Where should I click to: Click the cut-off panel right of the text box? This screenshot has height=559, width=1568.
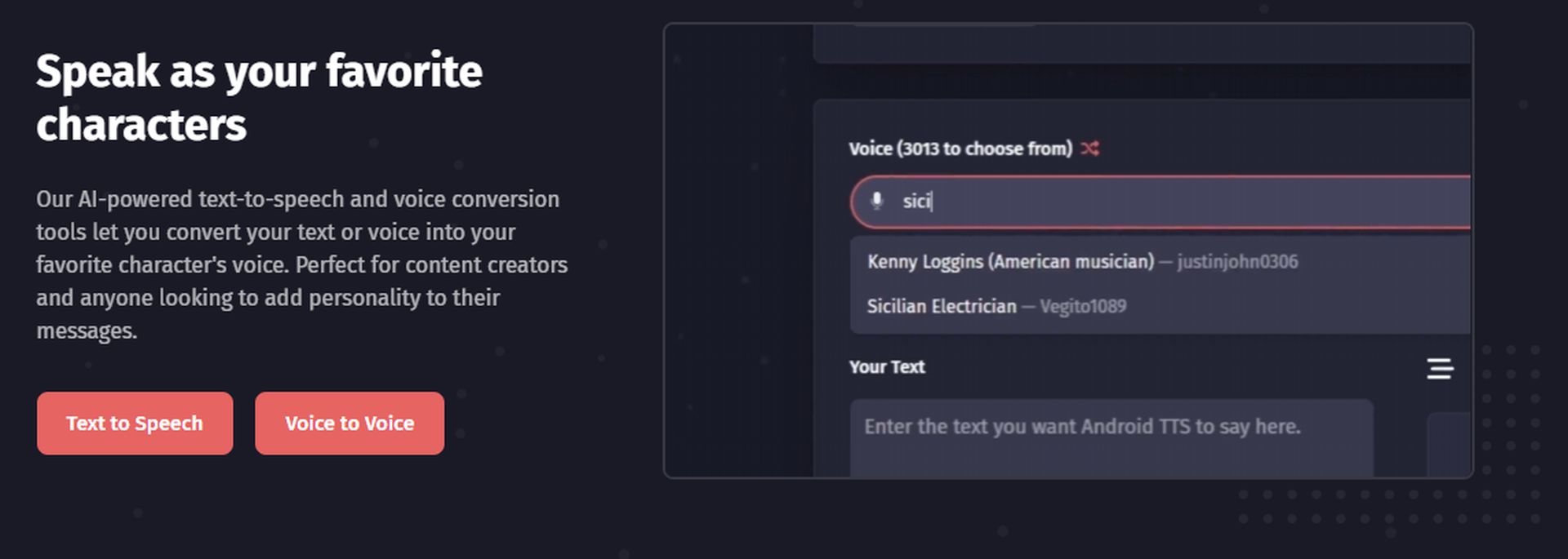1450,445
